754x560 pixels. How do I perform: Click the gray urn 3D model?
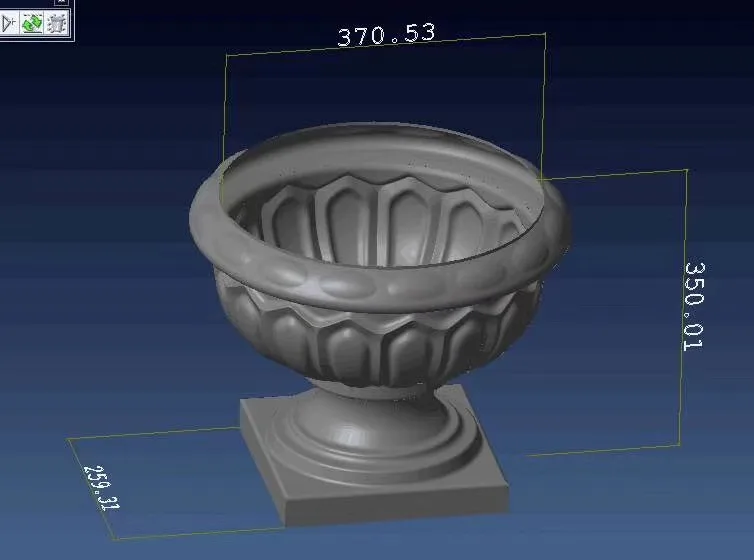click(379, 322)
